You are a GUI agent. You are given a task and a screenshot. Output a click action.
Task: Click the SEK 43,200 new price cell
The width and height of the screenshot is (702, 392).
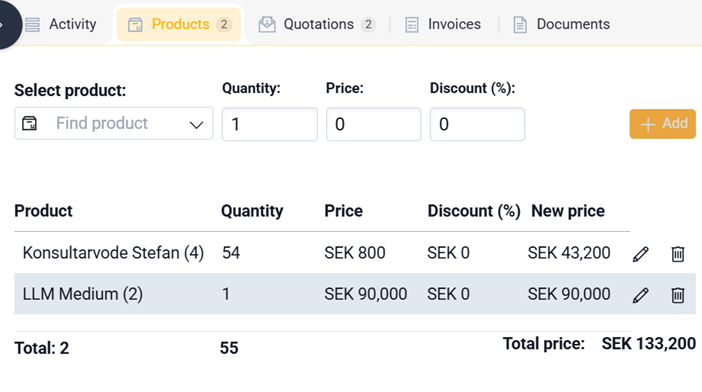[569, 253]
